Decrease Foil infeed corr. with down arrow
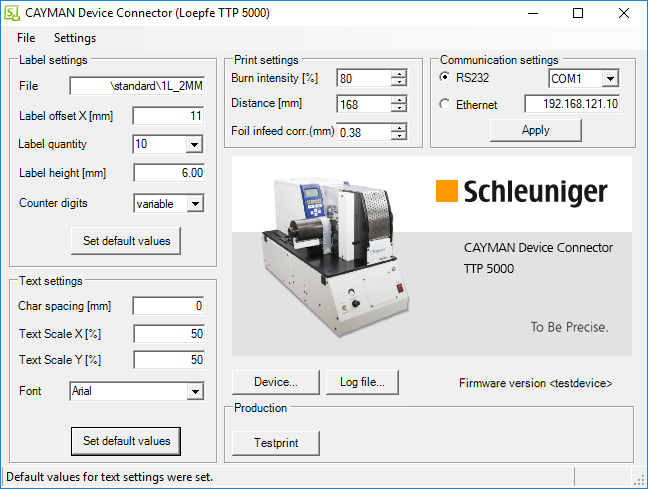This screenshot has height=489, width=648. [x=399, y=136]
